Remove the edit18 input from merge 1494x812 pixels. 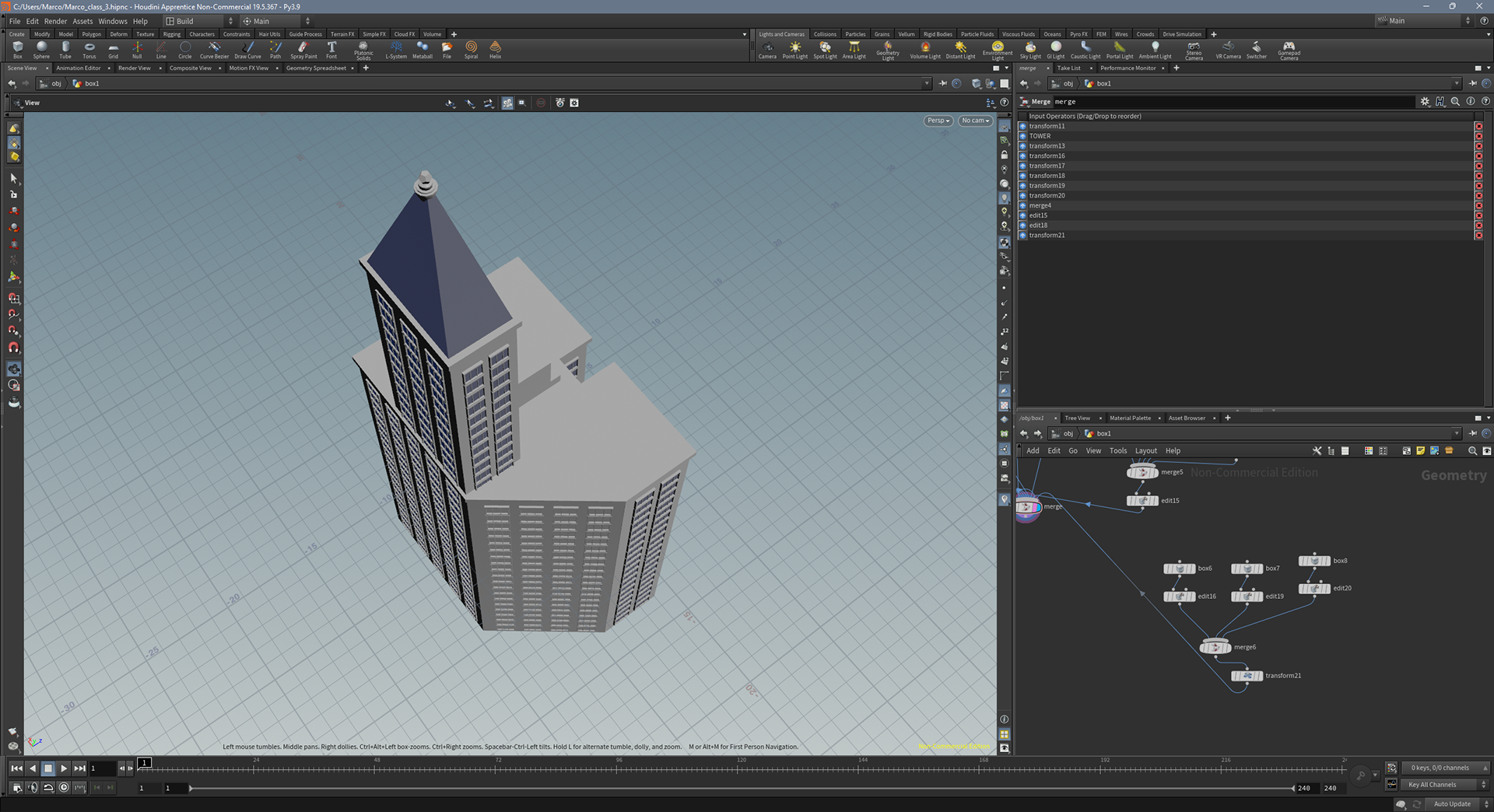pos(1478,226)
